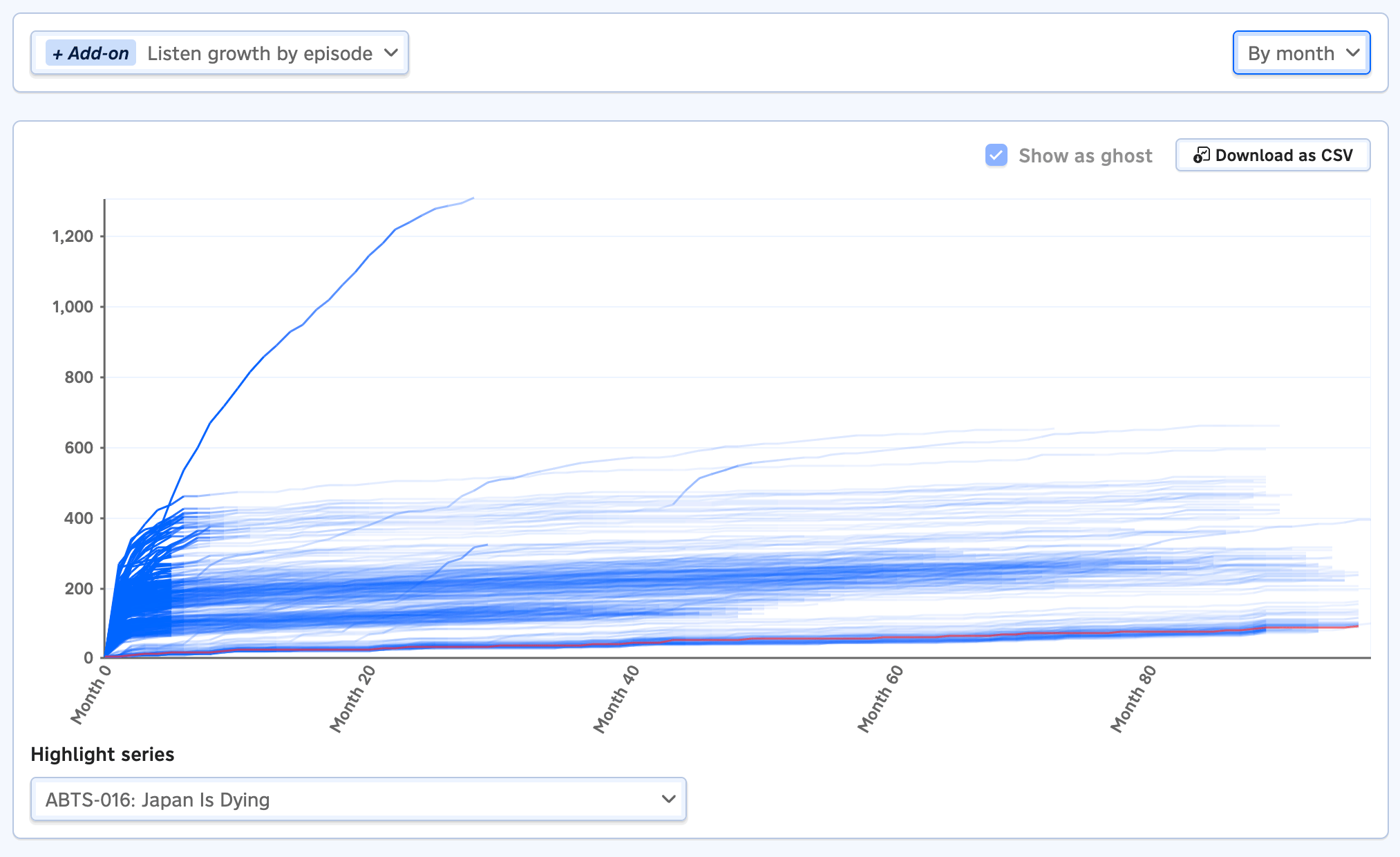Open the By month dropdown
Screen dimensions: 1400x857
(x=1301, y=53)
